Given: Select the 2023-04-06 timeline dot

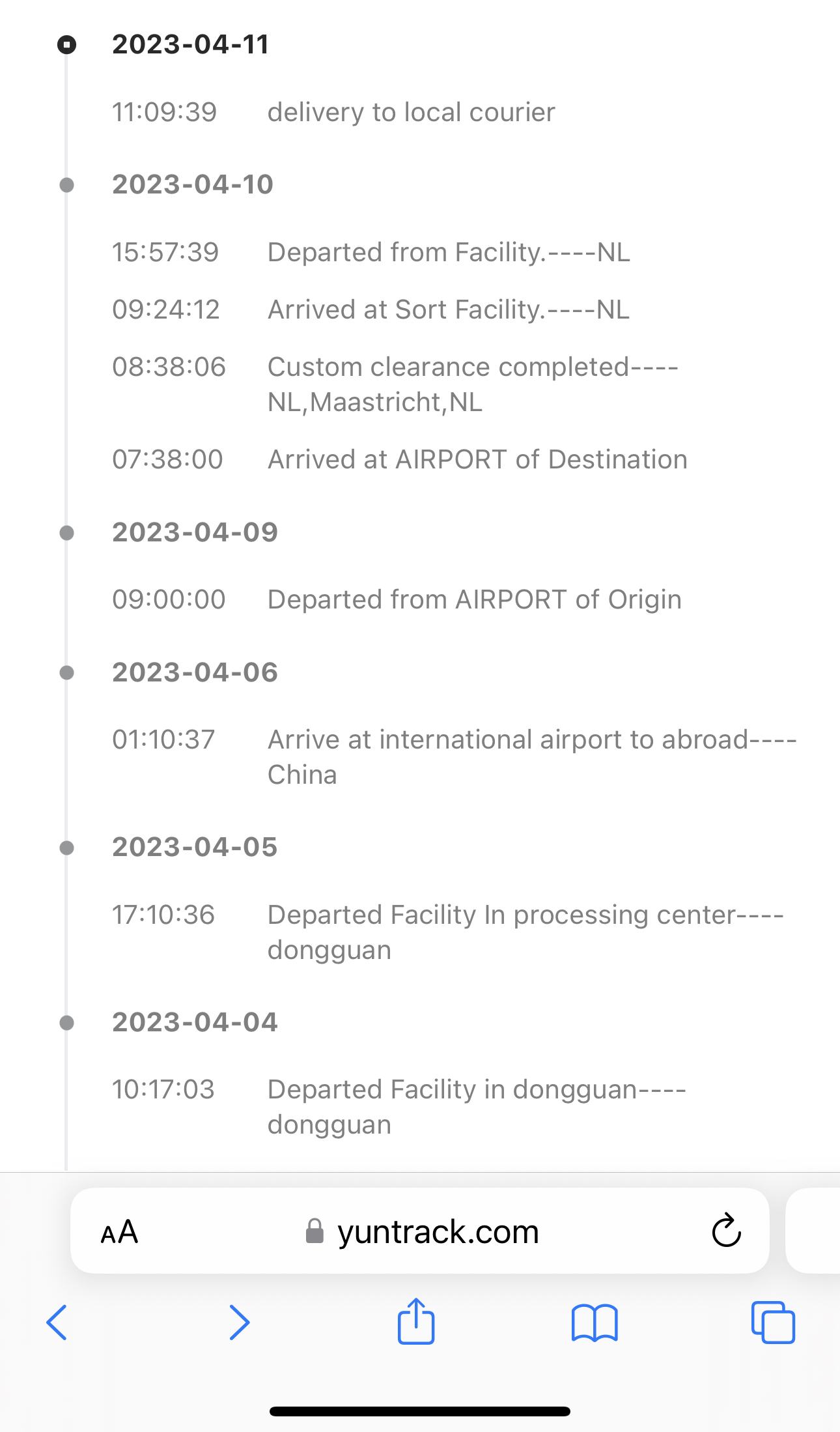Looking at the screenshot, I should pos(66,672).
